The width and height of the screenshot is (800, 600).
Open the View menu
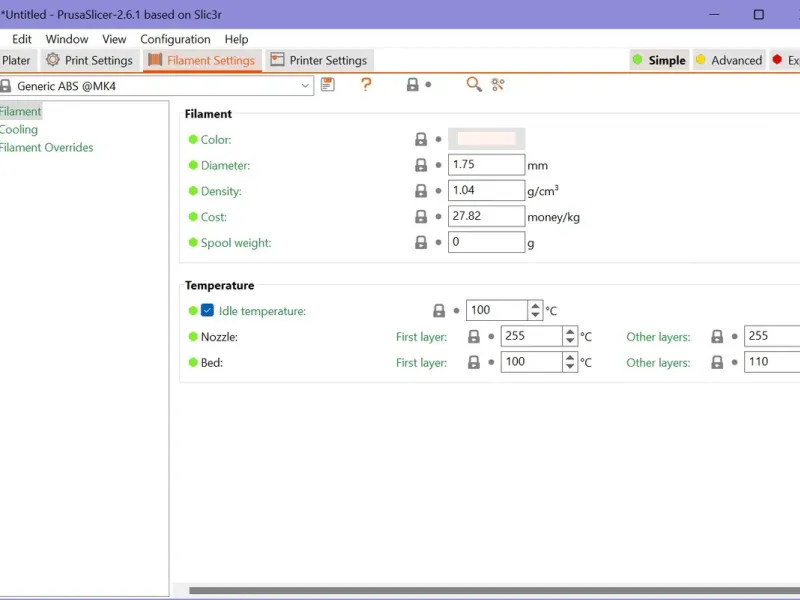click(x=114, y=39)
